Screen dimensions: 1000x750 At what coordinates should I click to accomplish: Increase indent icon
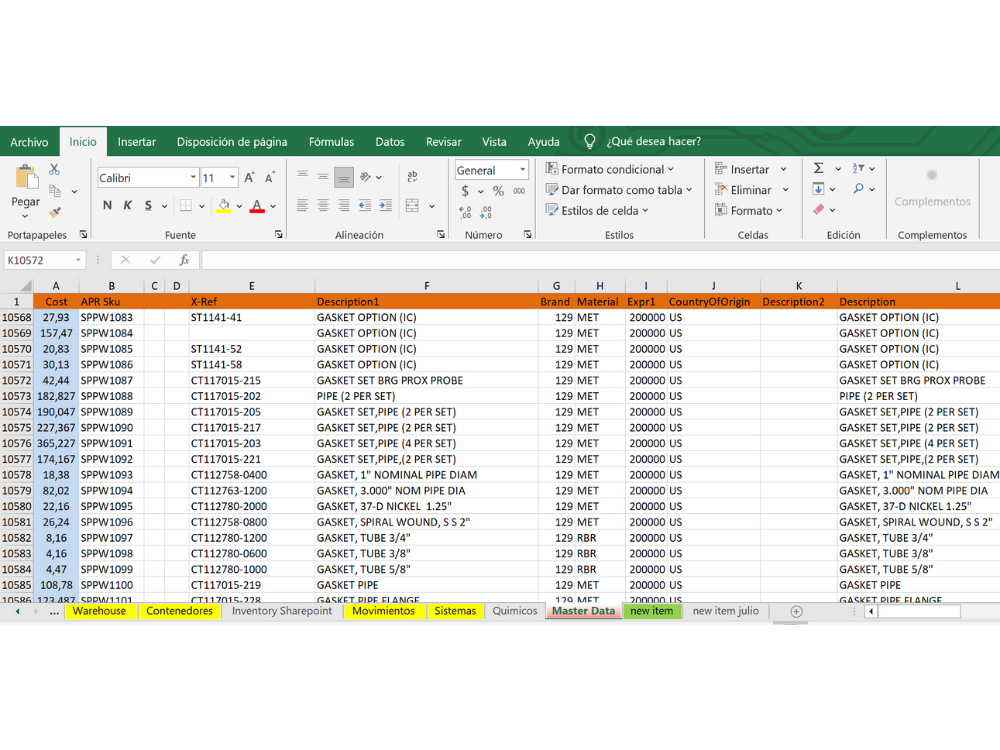(x=386, y=205)
